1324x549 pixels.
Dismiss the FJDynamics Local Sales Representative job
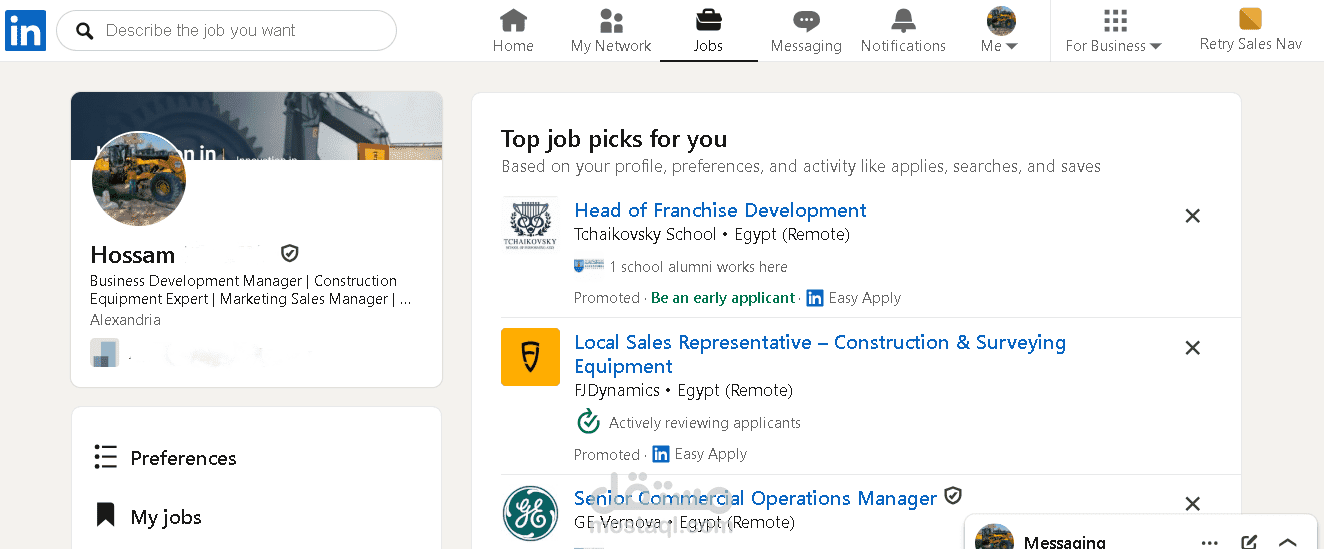[1192, 348]
